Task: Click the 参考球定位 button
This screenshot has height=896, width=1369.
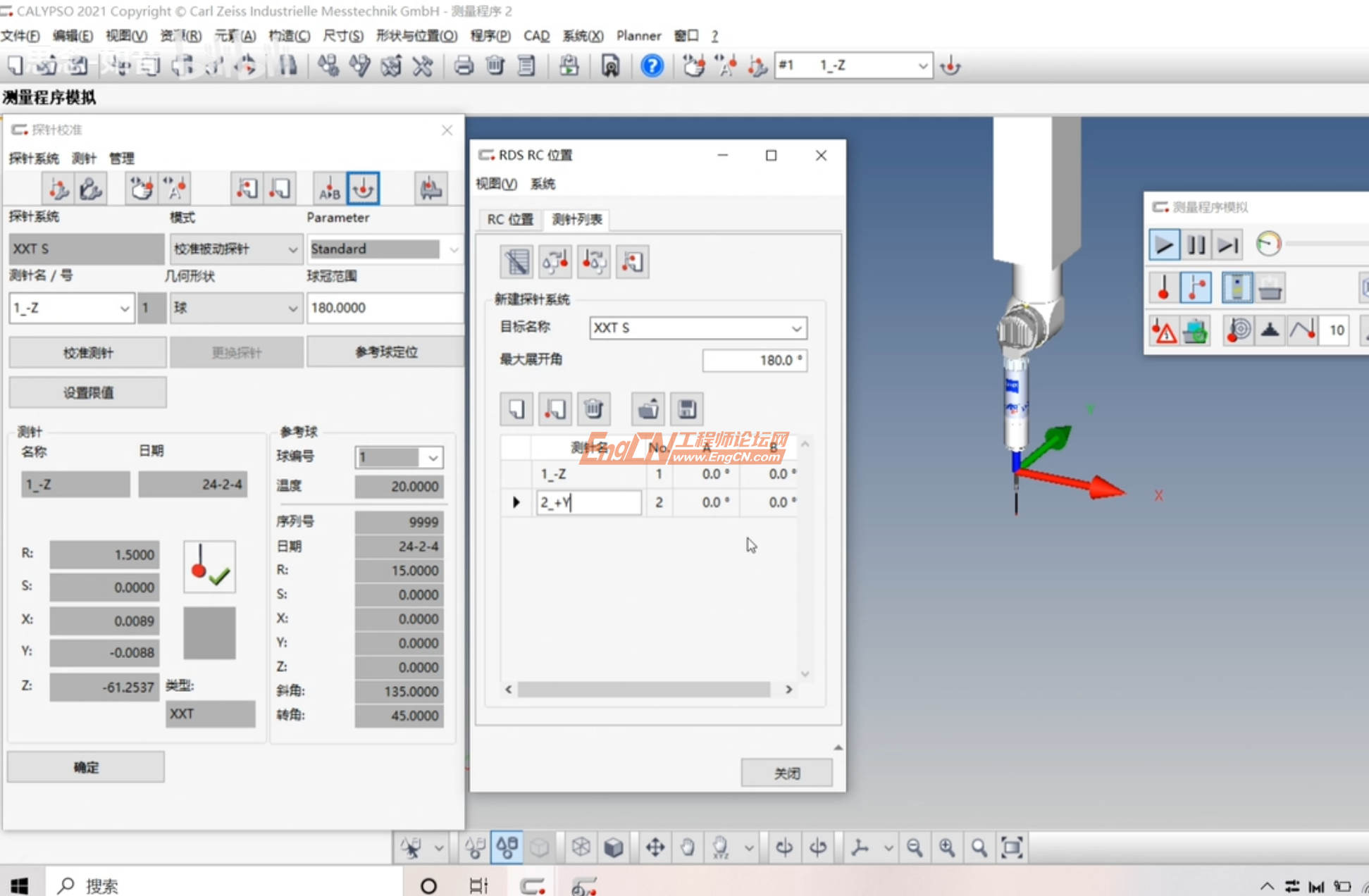Action: coord(385,352)
